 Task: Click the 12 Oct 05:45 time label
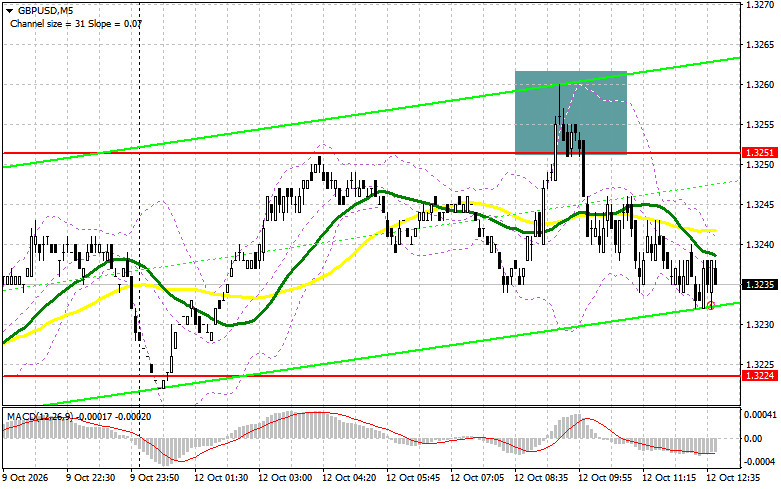[413, 478]
